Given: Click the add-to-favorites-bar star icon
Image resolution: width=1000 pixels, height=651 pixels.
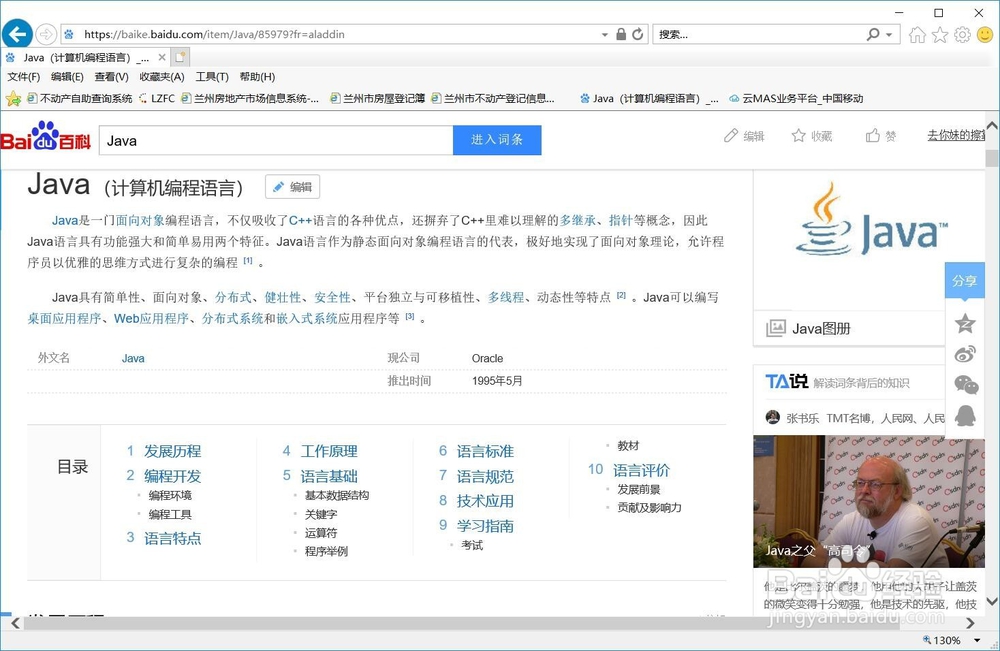Looking at the screenshot, I should tap(13, 98).
